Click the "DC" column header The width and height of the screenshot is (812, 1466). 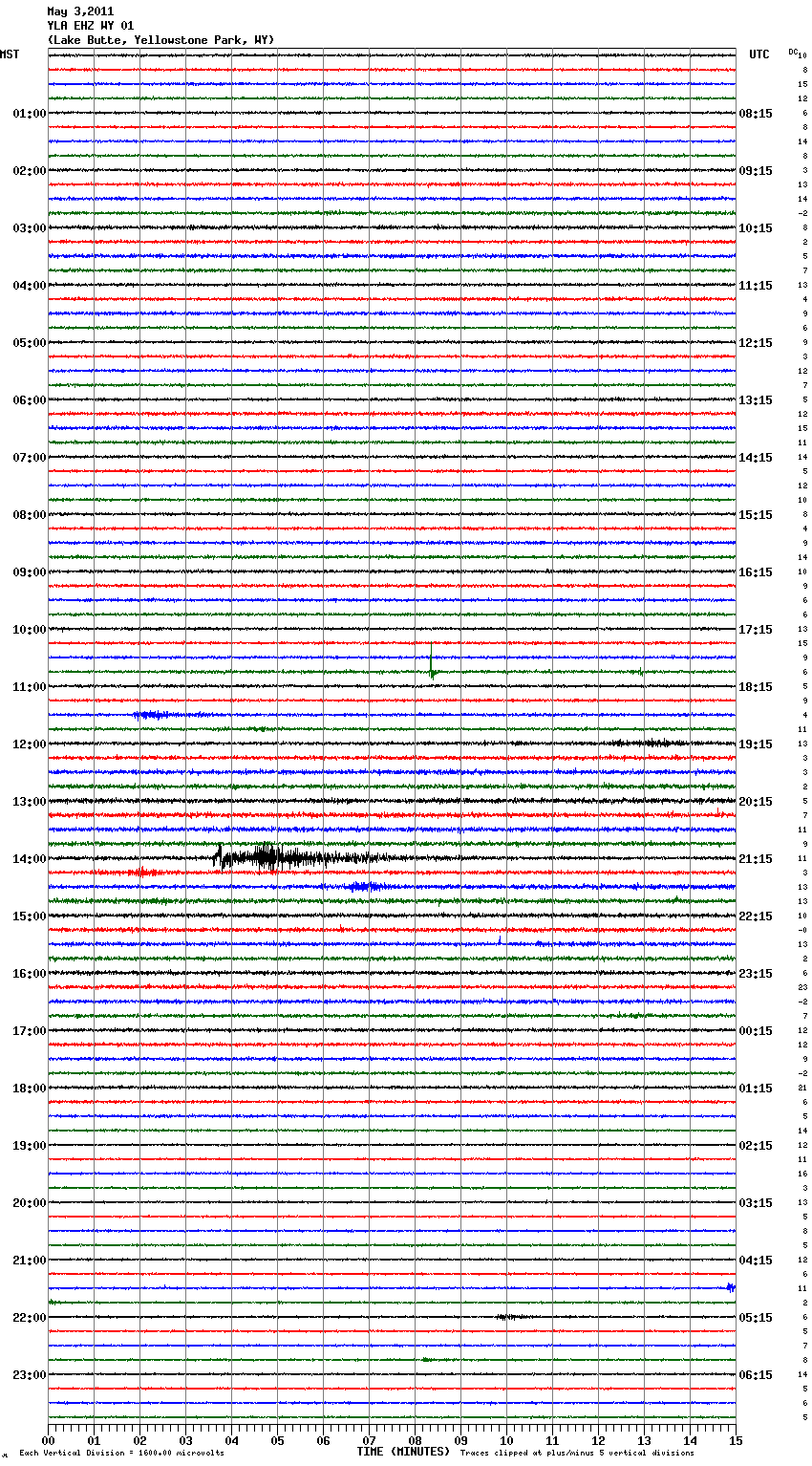(793, 52)
